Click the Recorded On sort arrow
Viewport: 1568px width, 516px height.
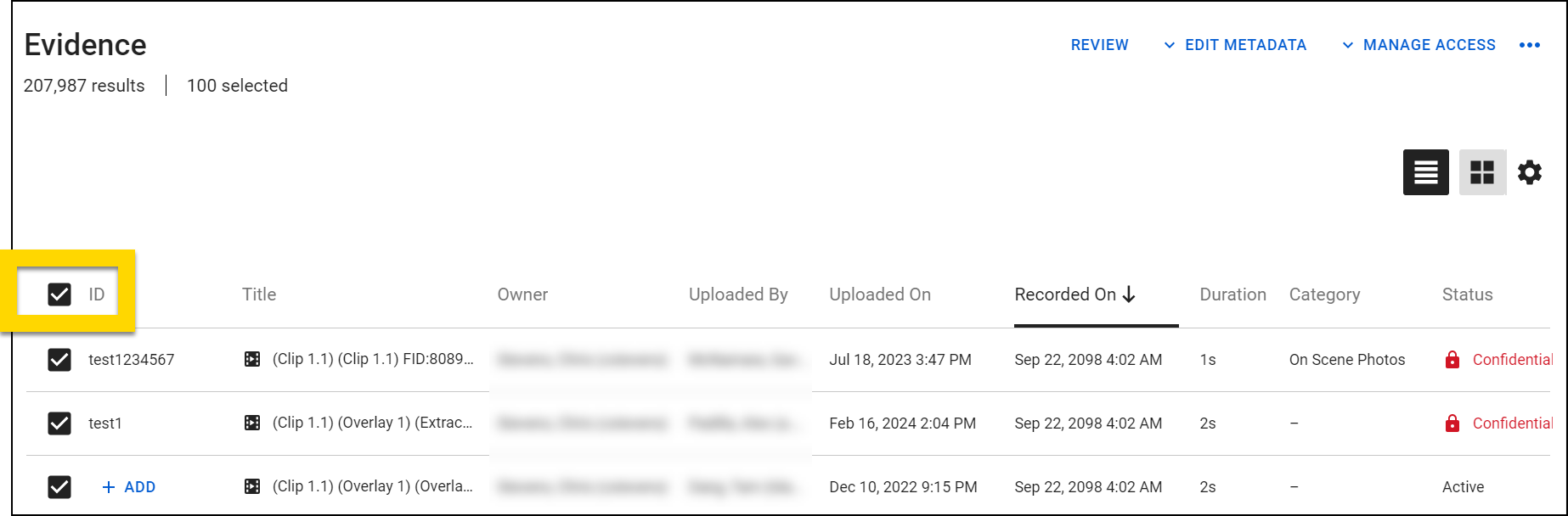1129,294
